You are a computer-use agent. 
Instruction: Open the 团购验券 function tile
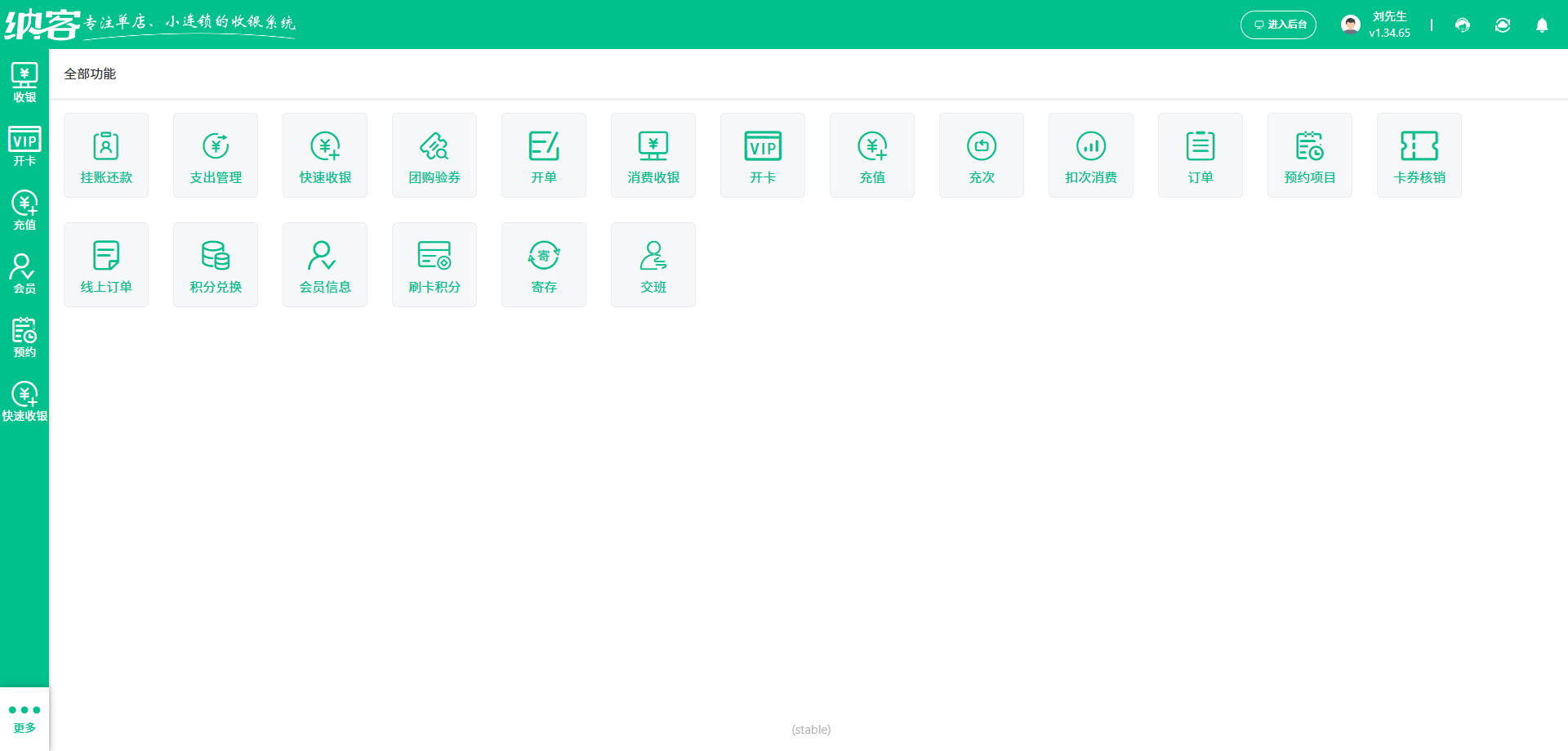[x=434, y=155]
